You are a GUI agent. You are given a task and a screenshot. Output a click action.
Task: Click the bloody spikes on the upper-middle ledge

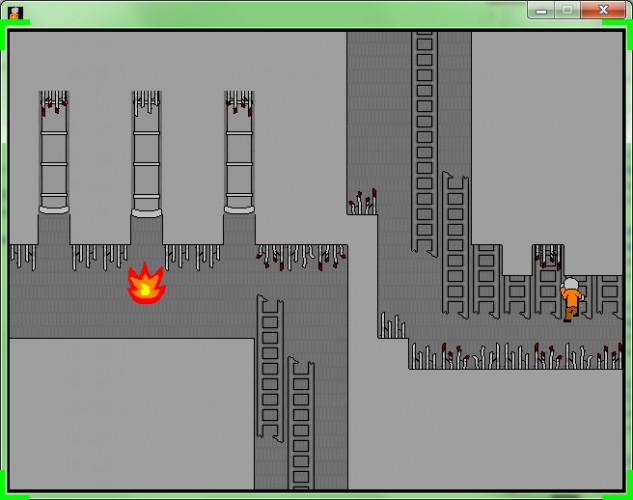363,201
